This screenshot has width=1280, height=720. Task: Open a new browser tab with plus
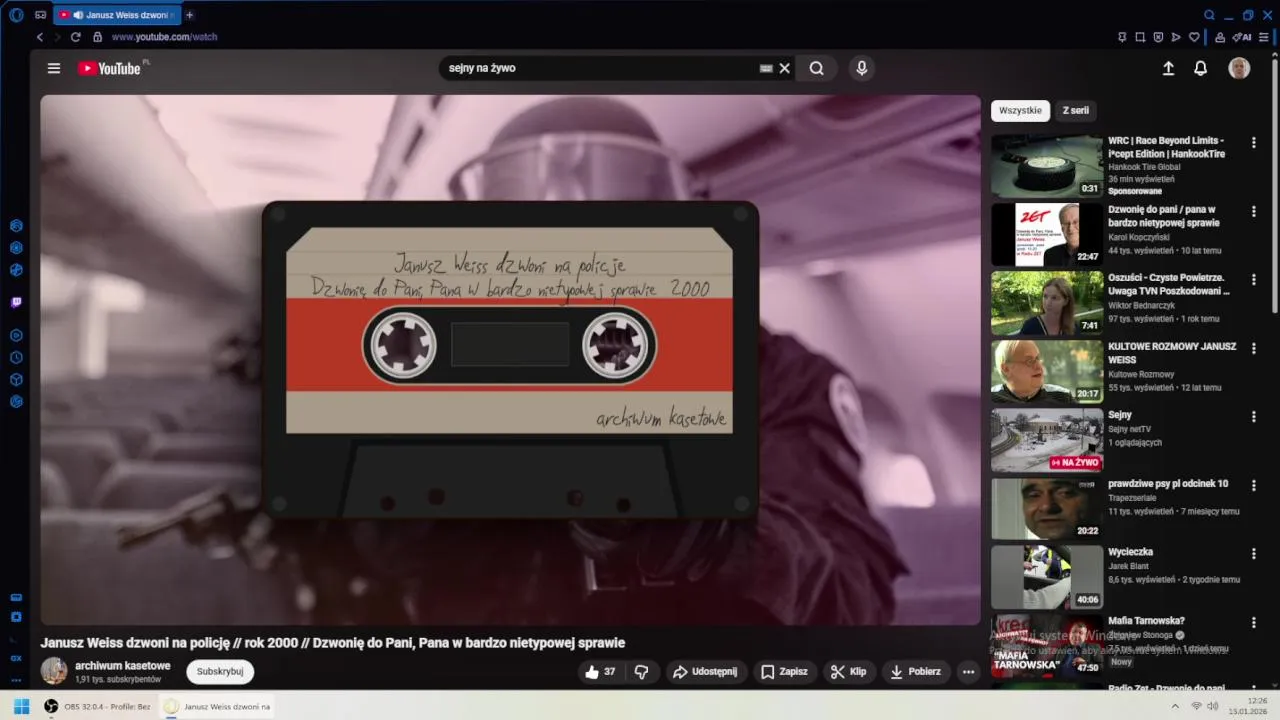click(x=190, y=15)
